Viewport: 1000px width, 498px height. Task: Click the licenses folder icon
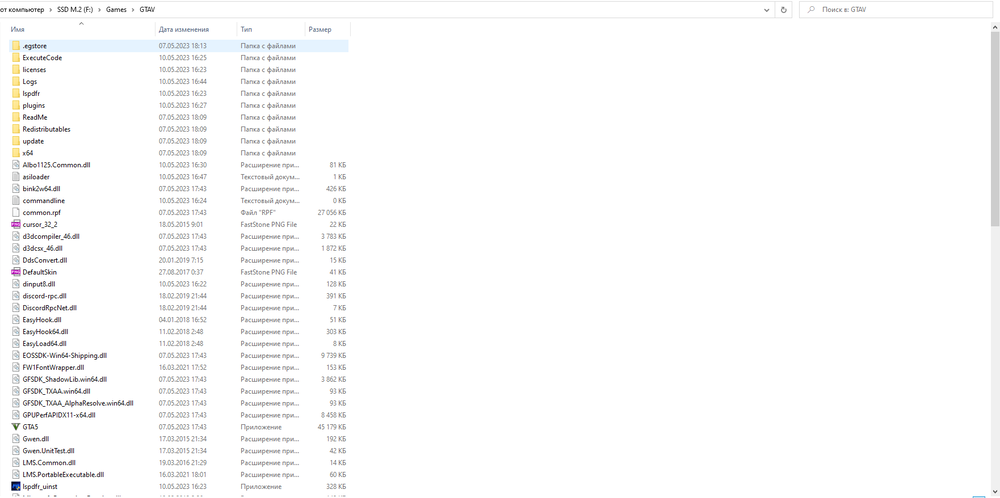point(16,70)
